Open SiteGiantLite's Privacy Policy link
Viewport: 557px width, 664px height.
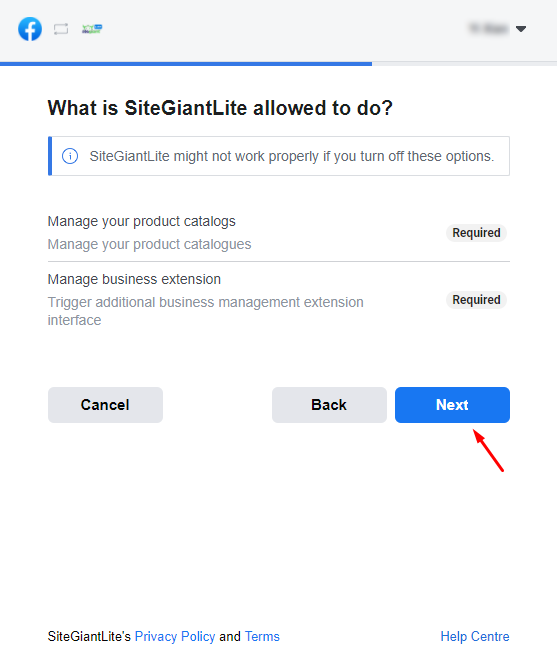pos(175,636)
